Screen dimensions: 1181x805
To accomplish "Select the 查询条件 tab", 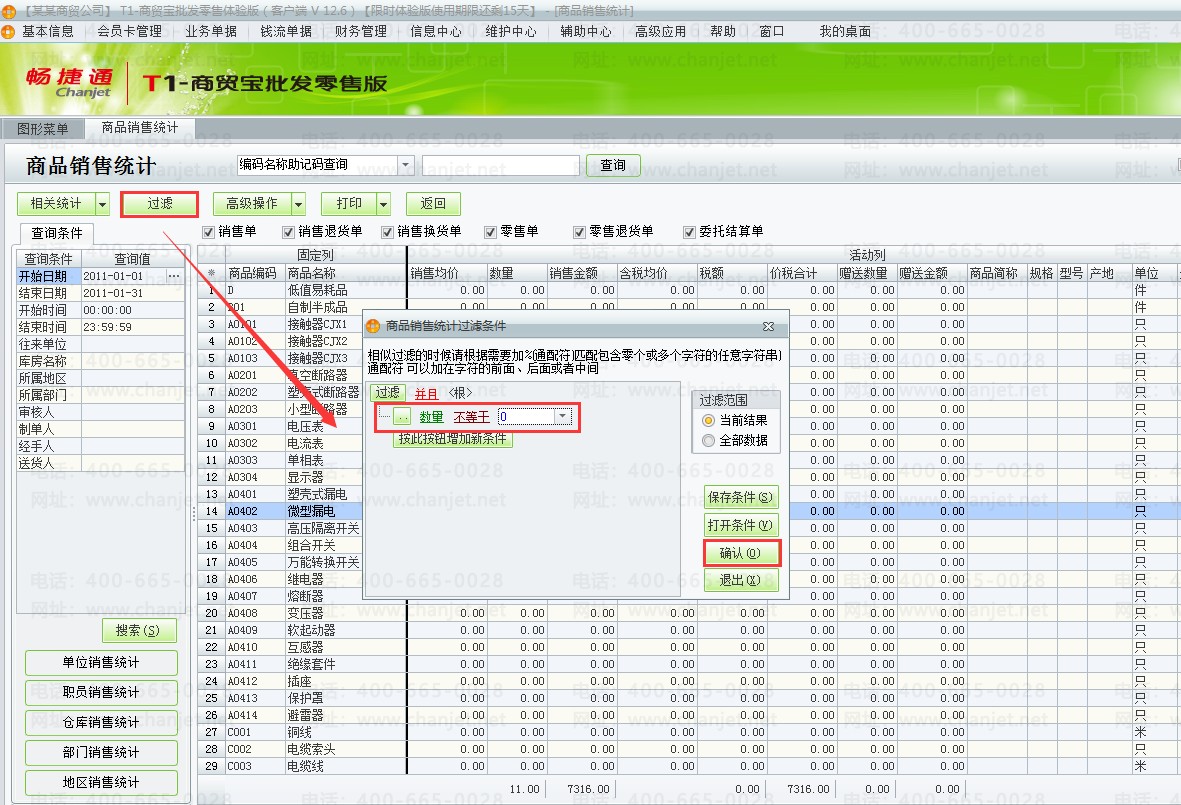I will (56, 233).
